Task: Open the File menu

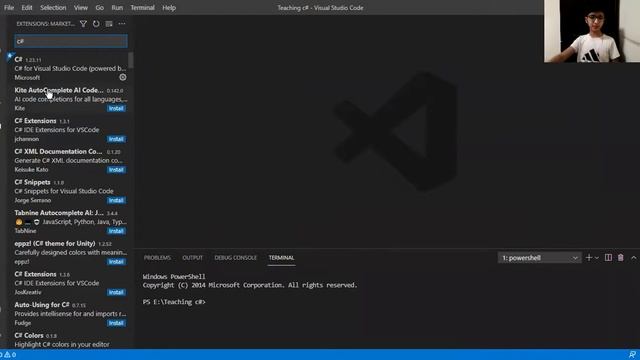Action: pyautogui.click(x=9, y=8)
